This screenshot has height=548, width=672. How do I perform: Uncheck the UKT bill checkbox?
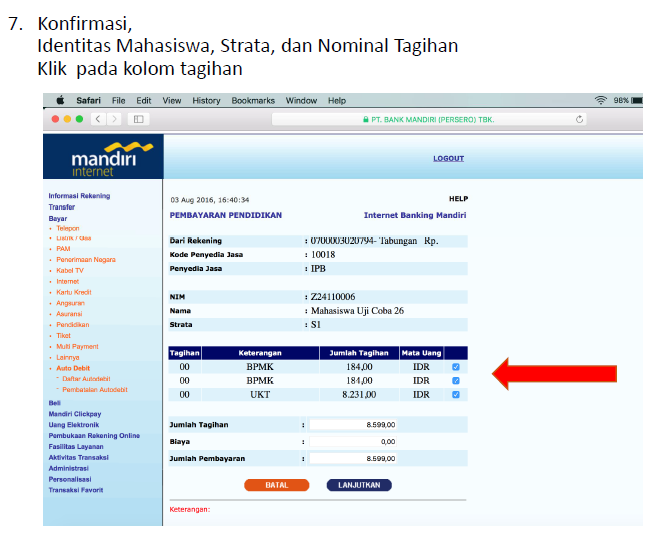point(456,395)
